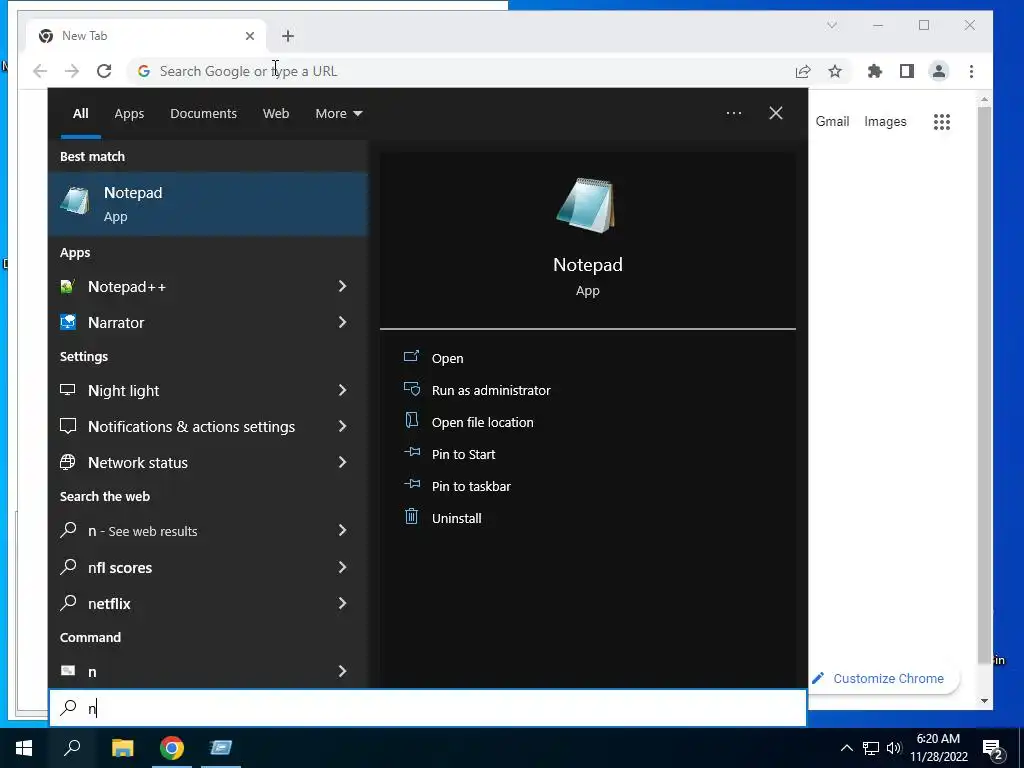Viewport: 1024px width, 768px height.
Task: Open Google apps grid
Action: [x=942, y=121]
